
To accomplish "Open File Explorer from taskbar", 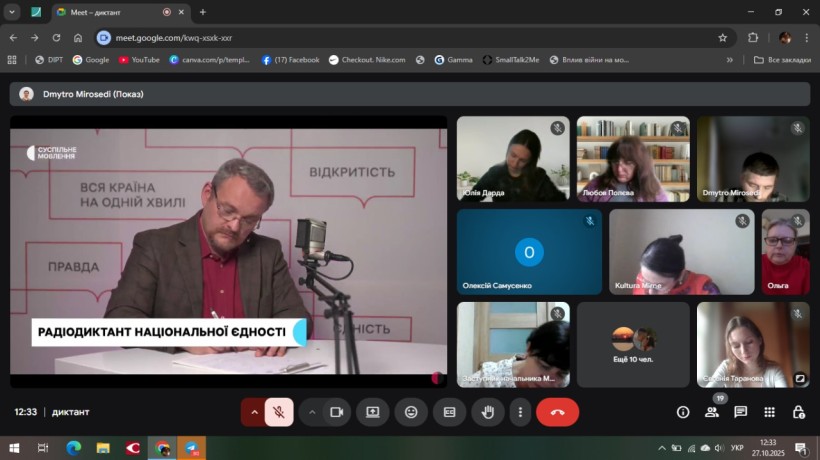I will pos(103,448).
